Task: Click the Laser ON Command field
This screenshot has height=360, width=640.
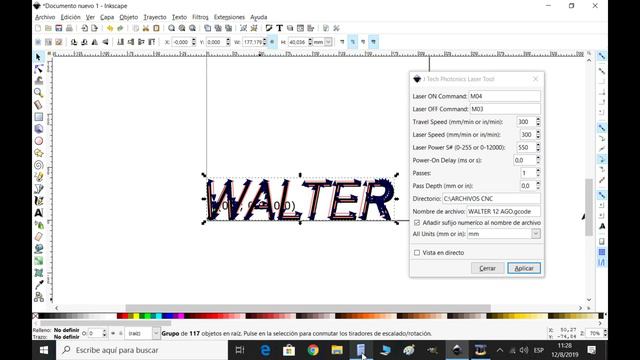Action: pos(504,96)
